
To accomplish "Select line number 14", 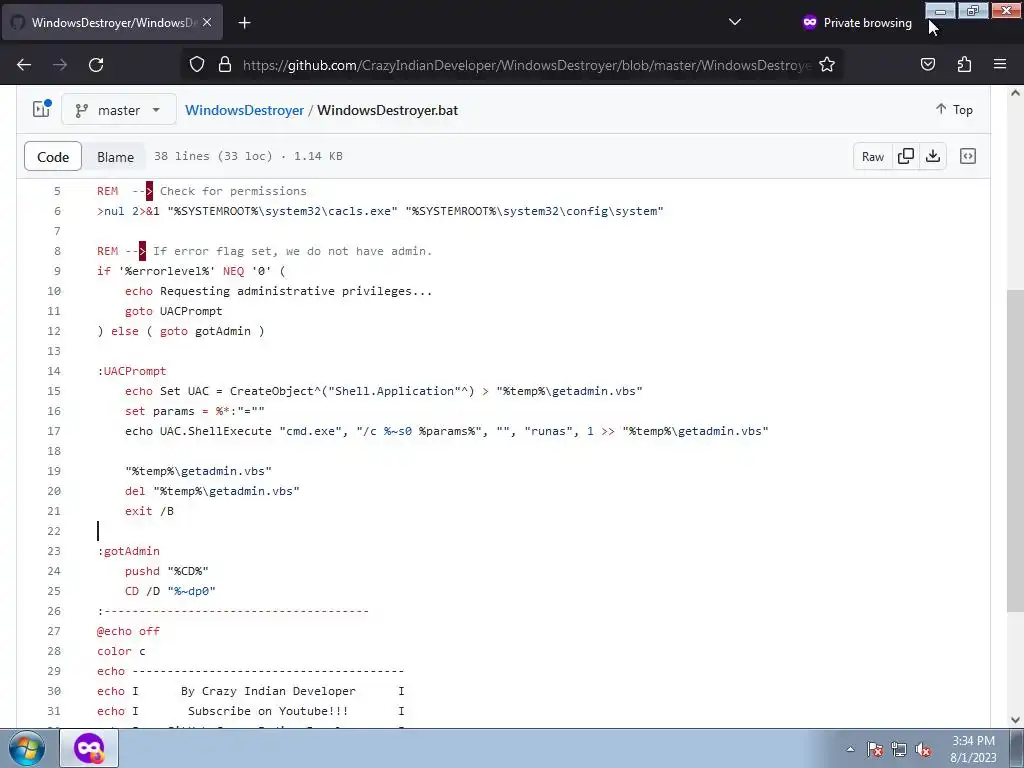I will pos(54,371).
